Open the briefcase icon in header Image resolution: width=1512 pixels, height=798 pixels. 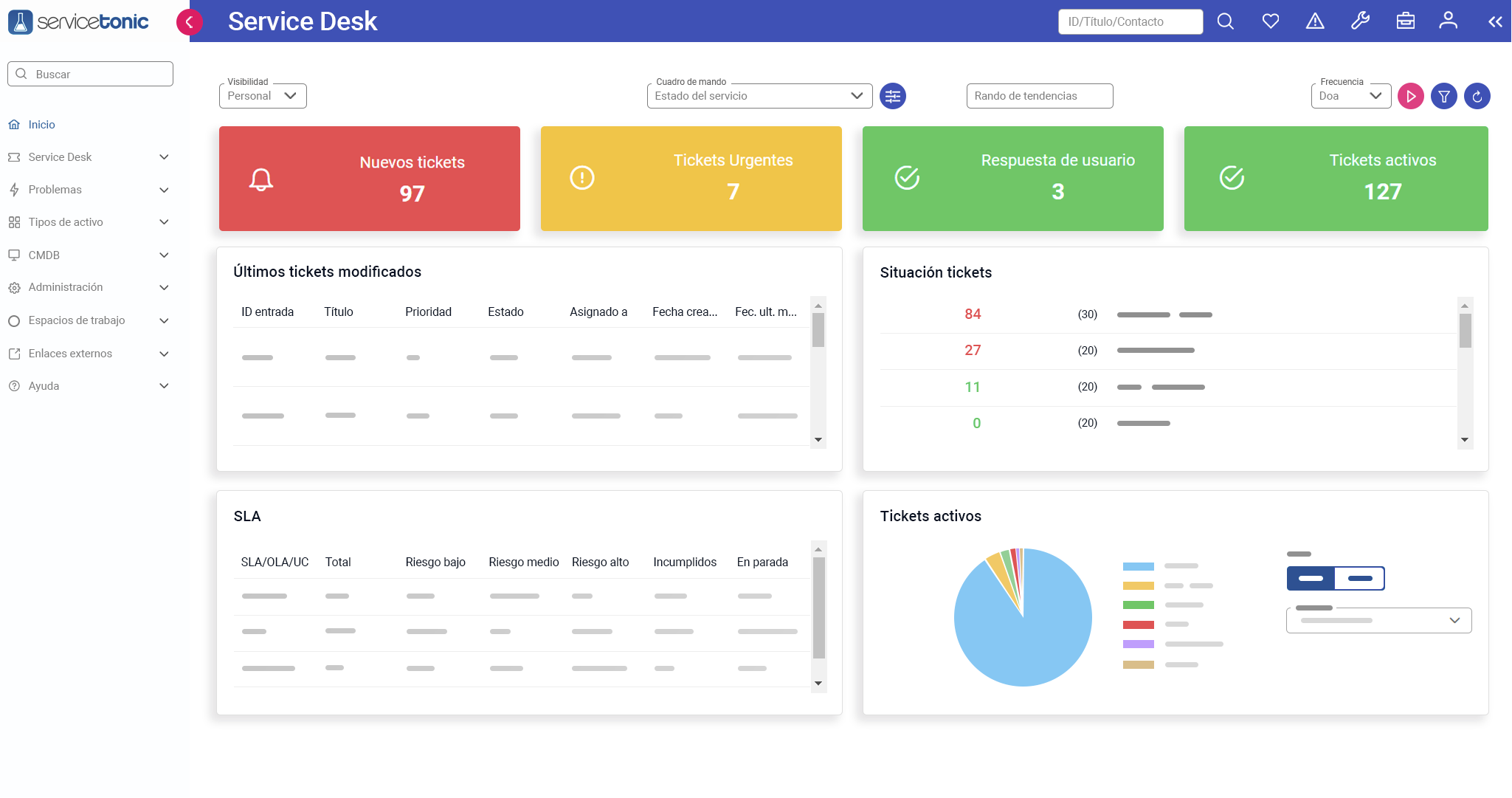pyautogui.click(x=1405, y=21)
